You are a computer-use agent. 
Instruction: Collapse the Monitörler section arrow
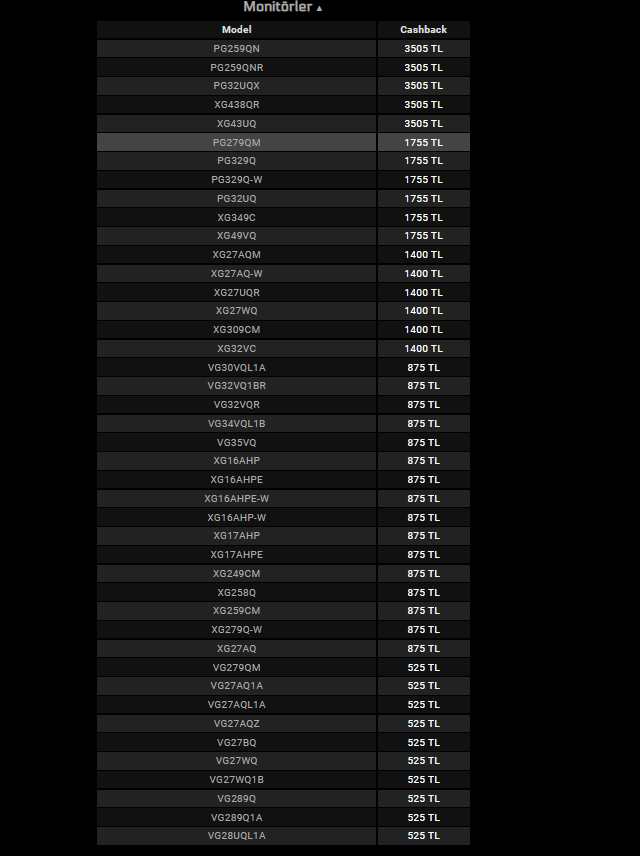click(320, 8)
